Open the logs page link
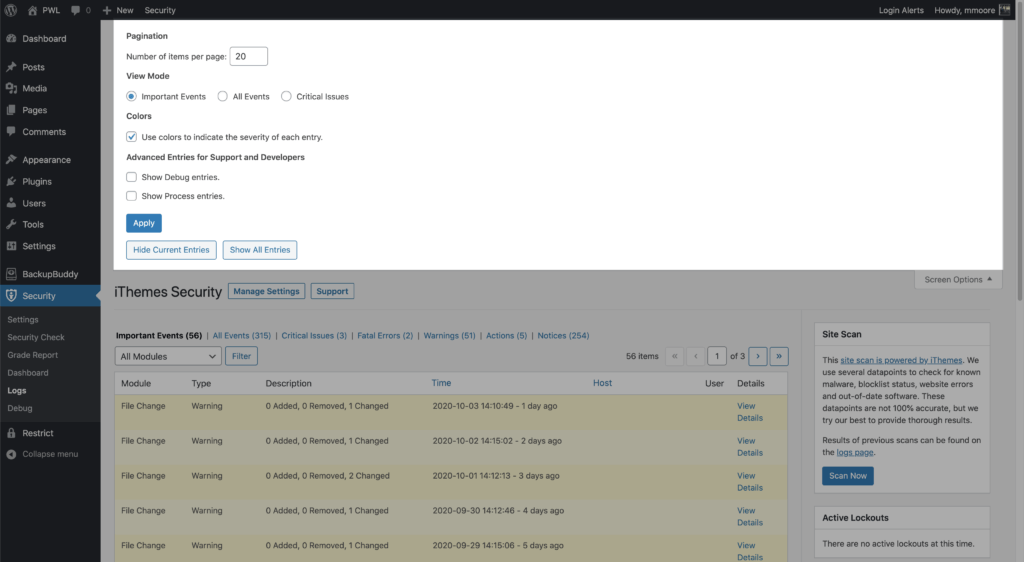The image size is (1024, 562). point(855,452)
